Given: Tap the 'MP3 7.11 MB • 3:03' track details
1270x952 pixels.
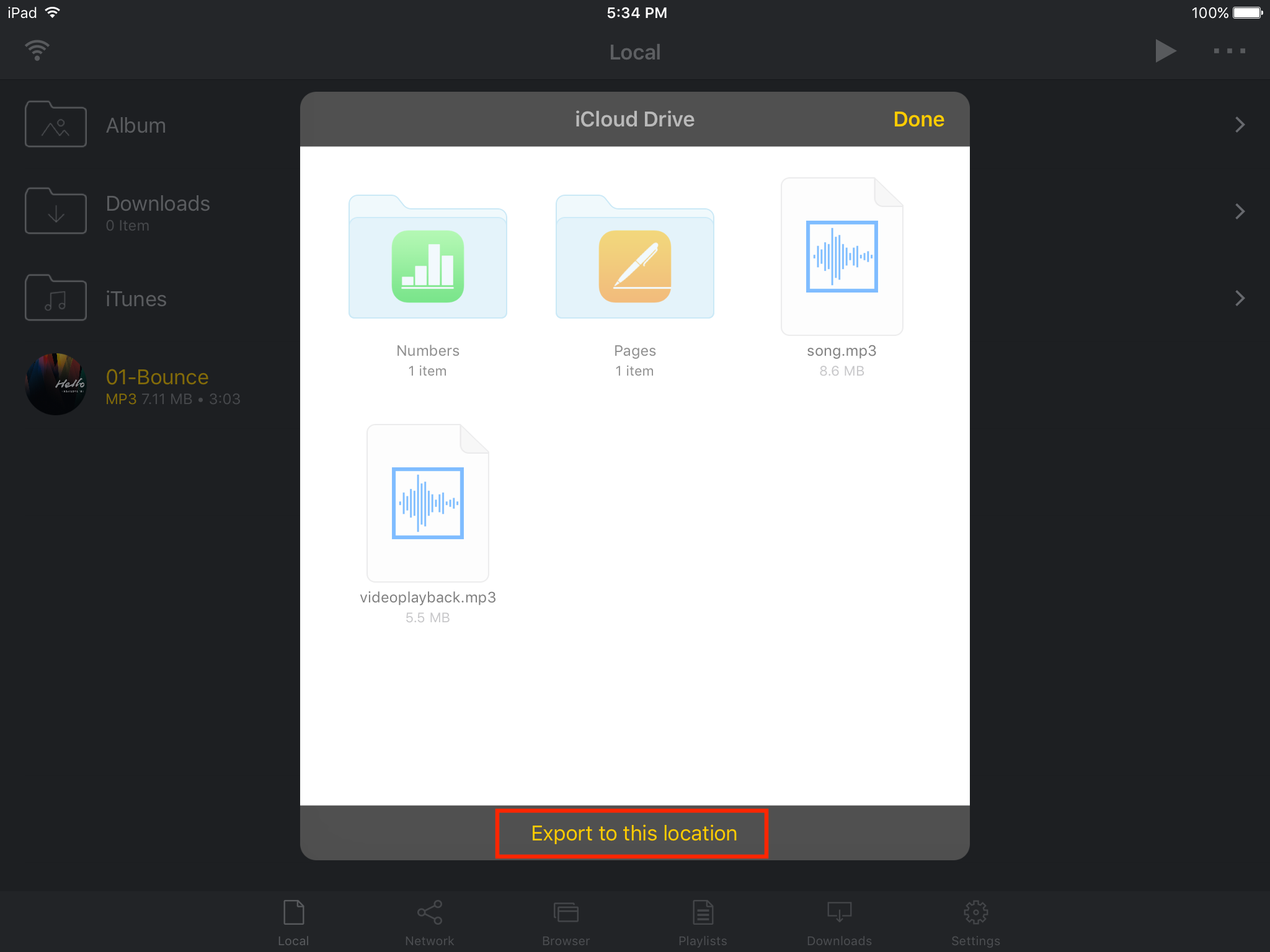Looking at the screenshot, I should pos(173,399).
